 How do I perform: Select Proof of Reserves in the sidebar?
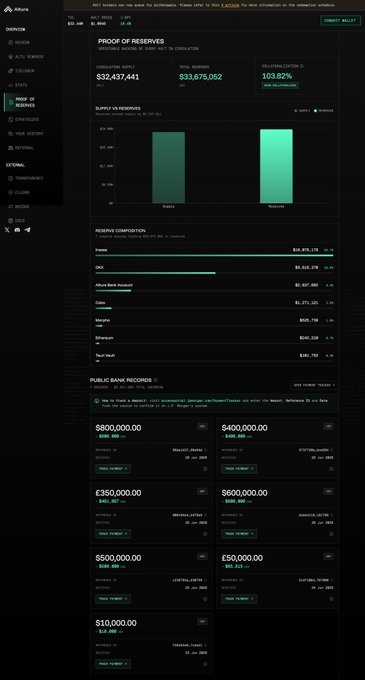point(33,102)
